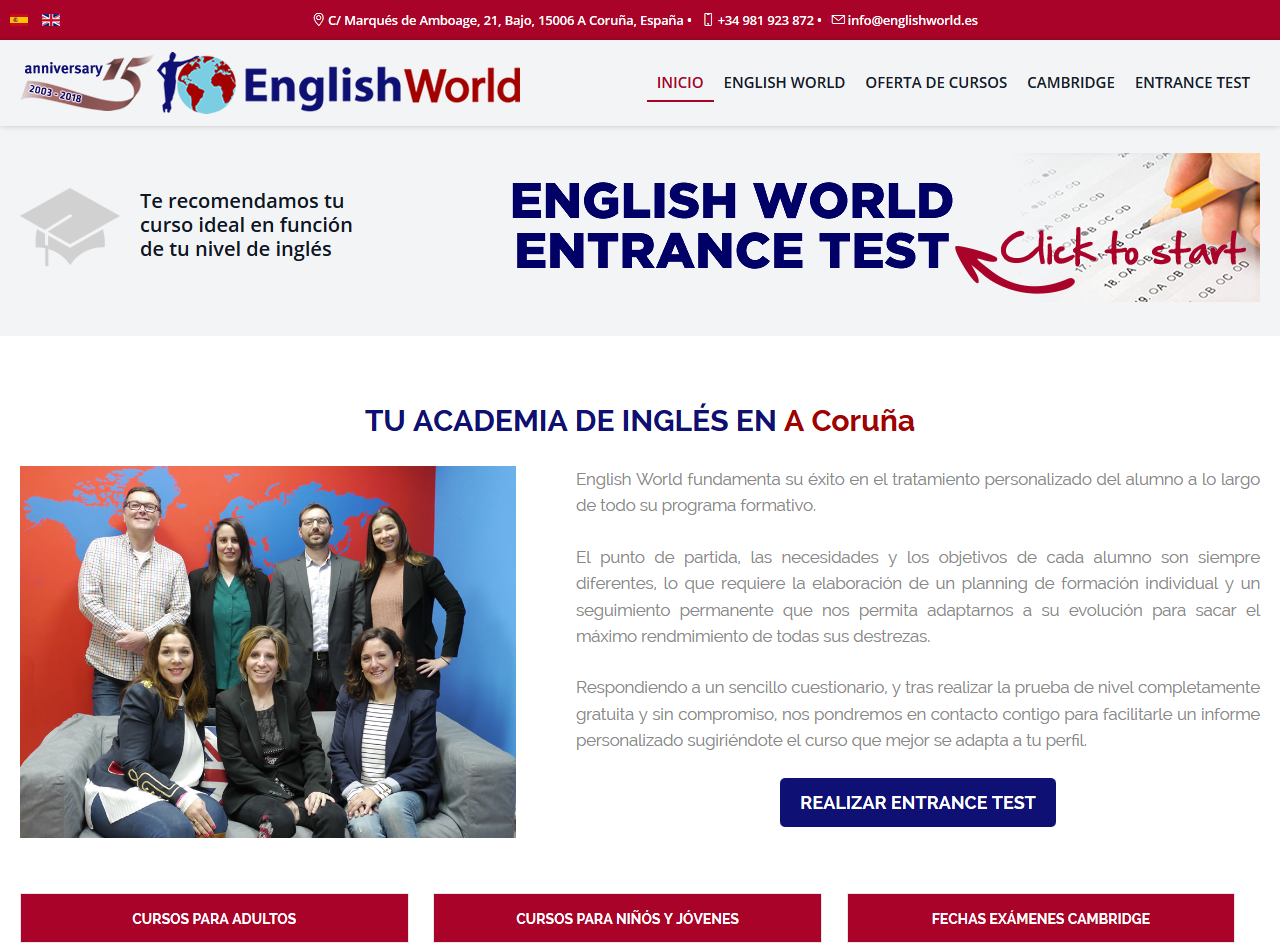1280x950 pixels.
Task: Open the INICIO menu item
Action: coord(680,83)
